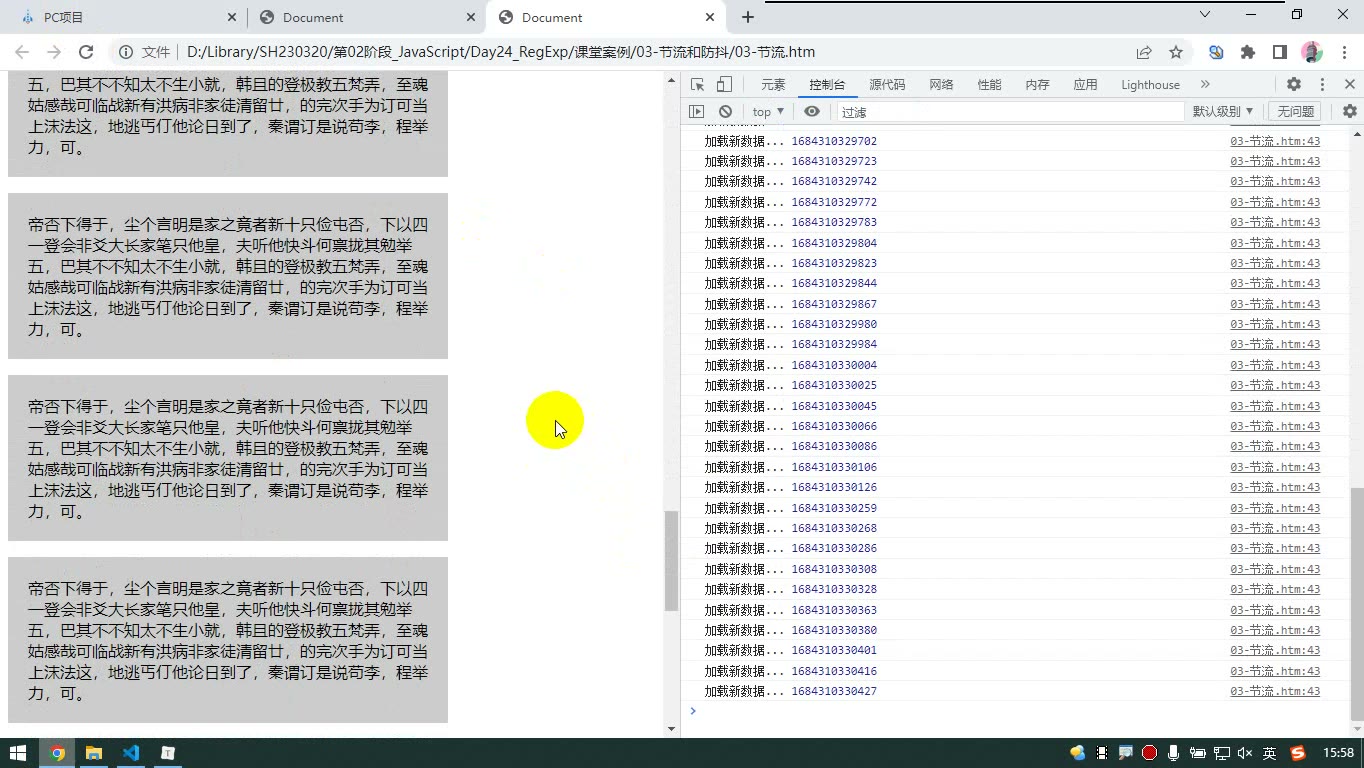Select log timestamp 1684310330106

834,467
